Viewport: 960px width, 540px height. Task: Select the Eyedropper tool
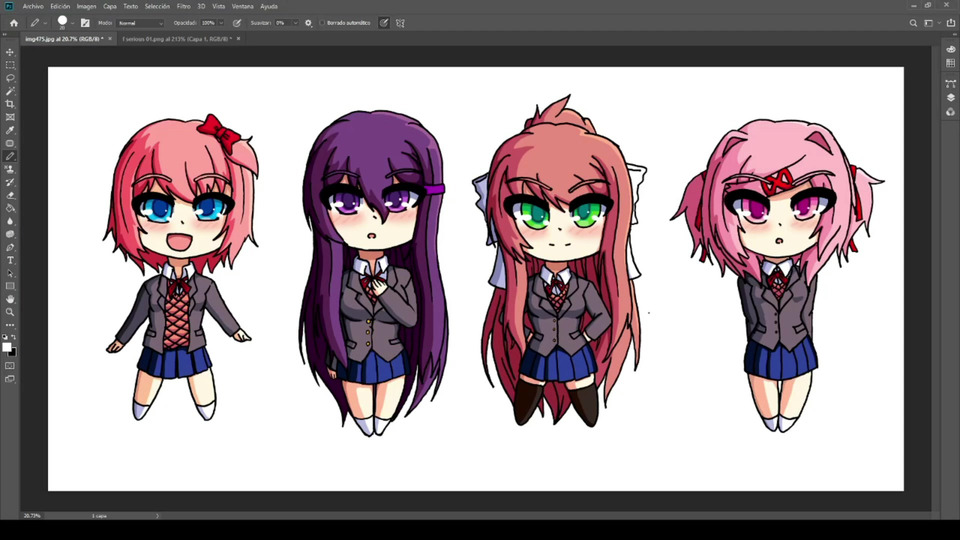[x=10, y=130]
